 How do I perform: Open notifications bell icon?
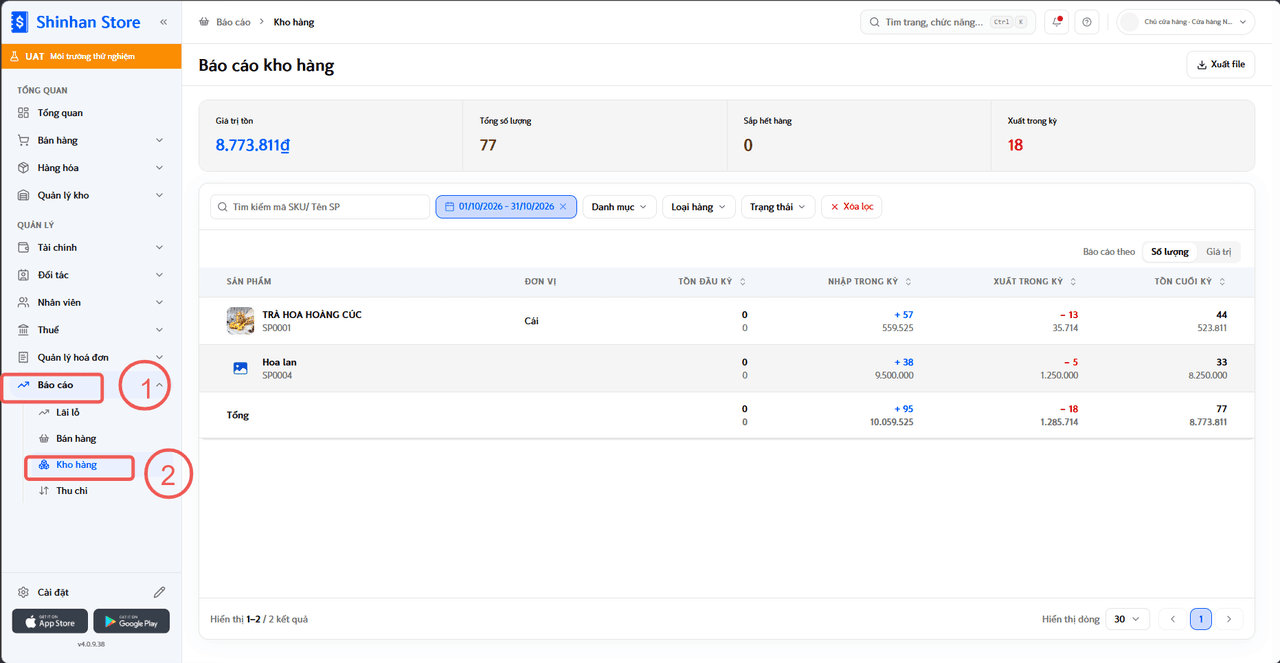pos(1056,22)
